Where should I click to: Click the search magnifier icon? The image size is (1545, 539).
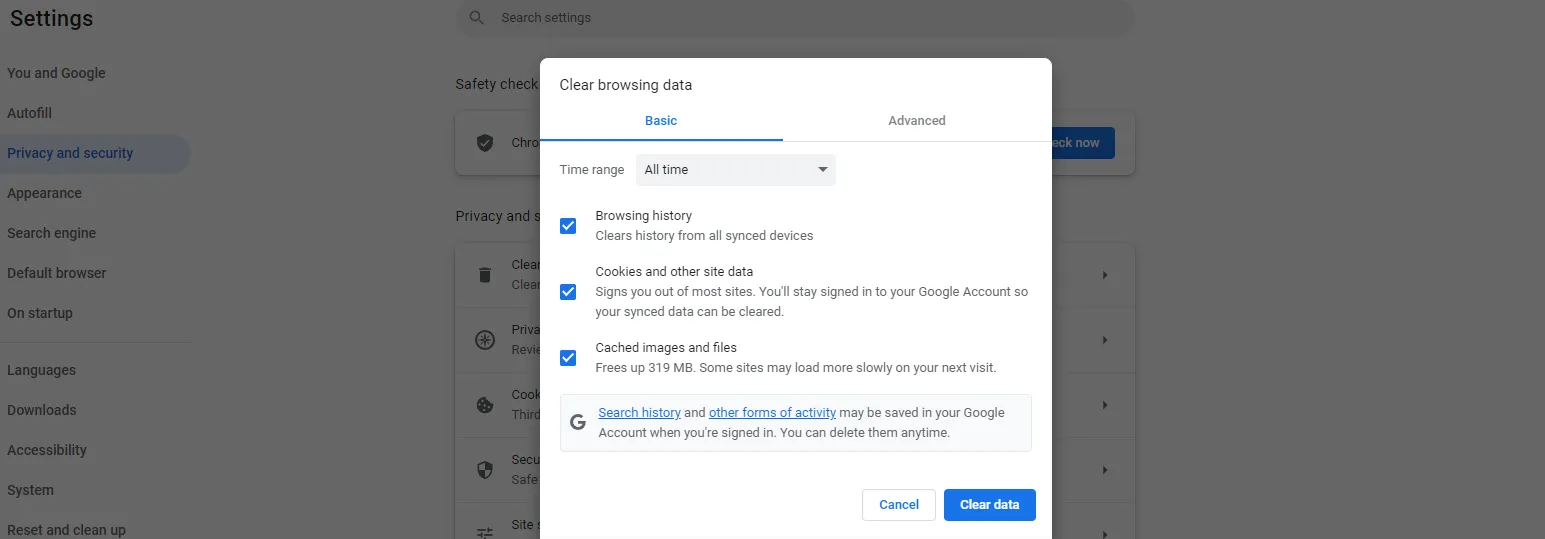click(x=477, y=18)
